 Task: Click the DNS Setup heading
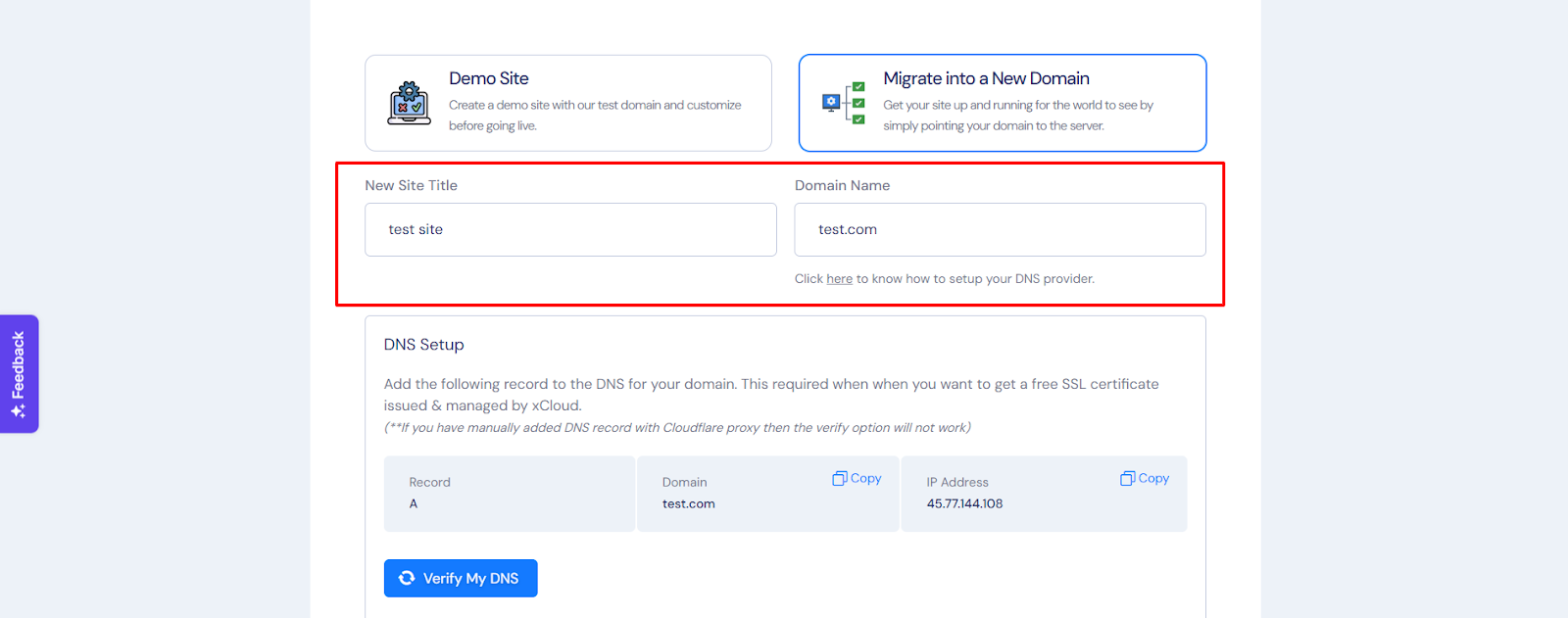(423, 345)
